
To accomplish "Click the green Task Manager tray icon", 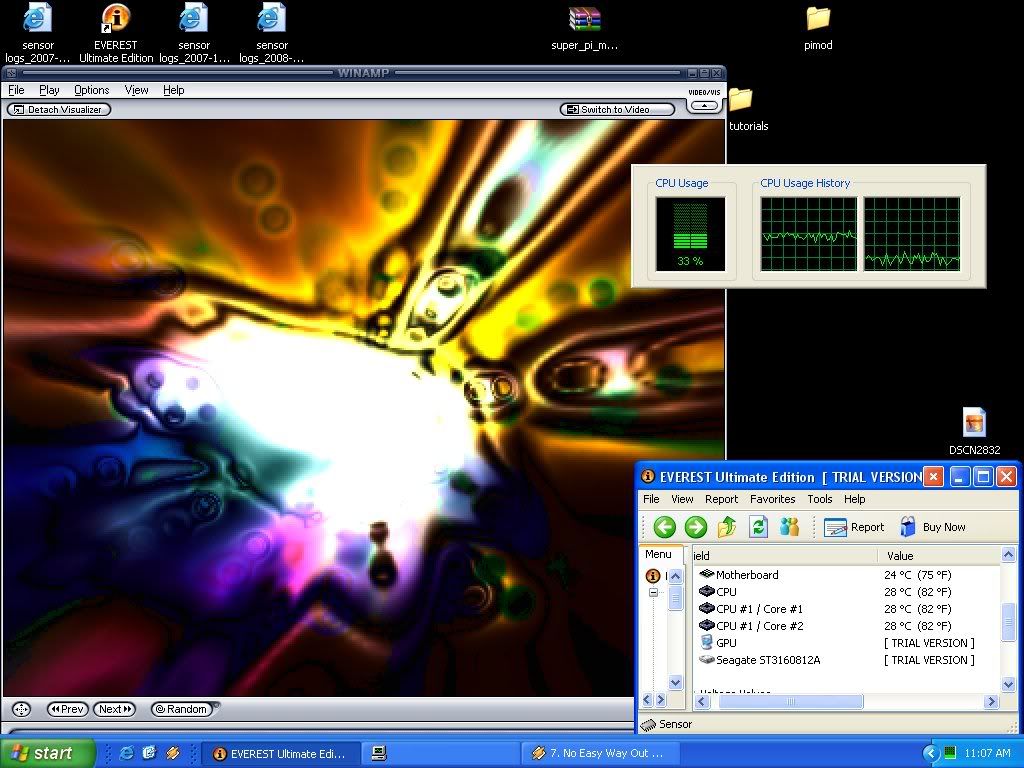I will point(950,753).
